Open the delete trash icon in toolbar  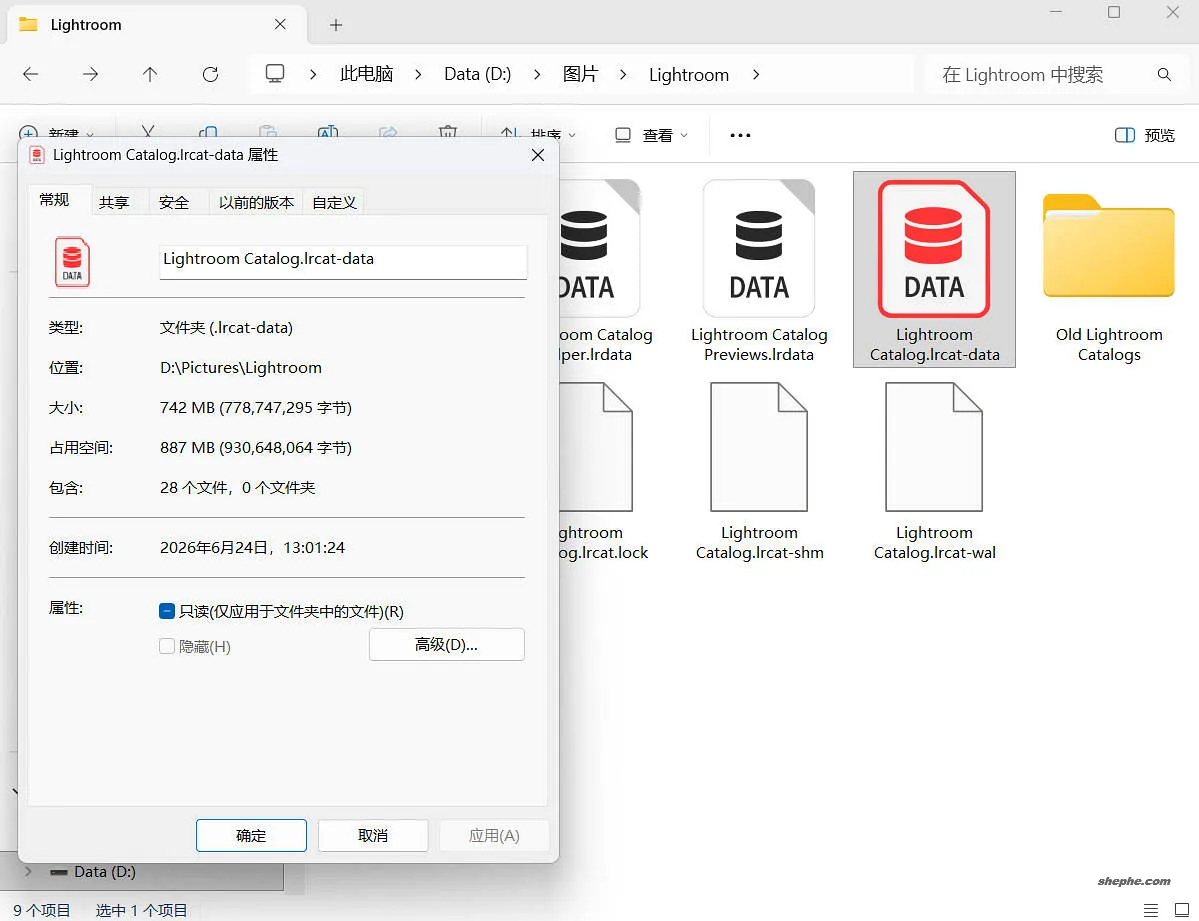tap(448, 132)
